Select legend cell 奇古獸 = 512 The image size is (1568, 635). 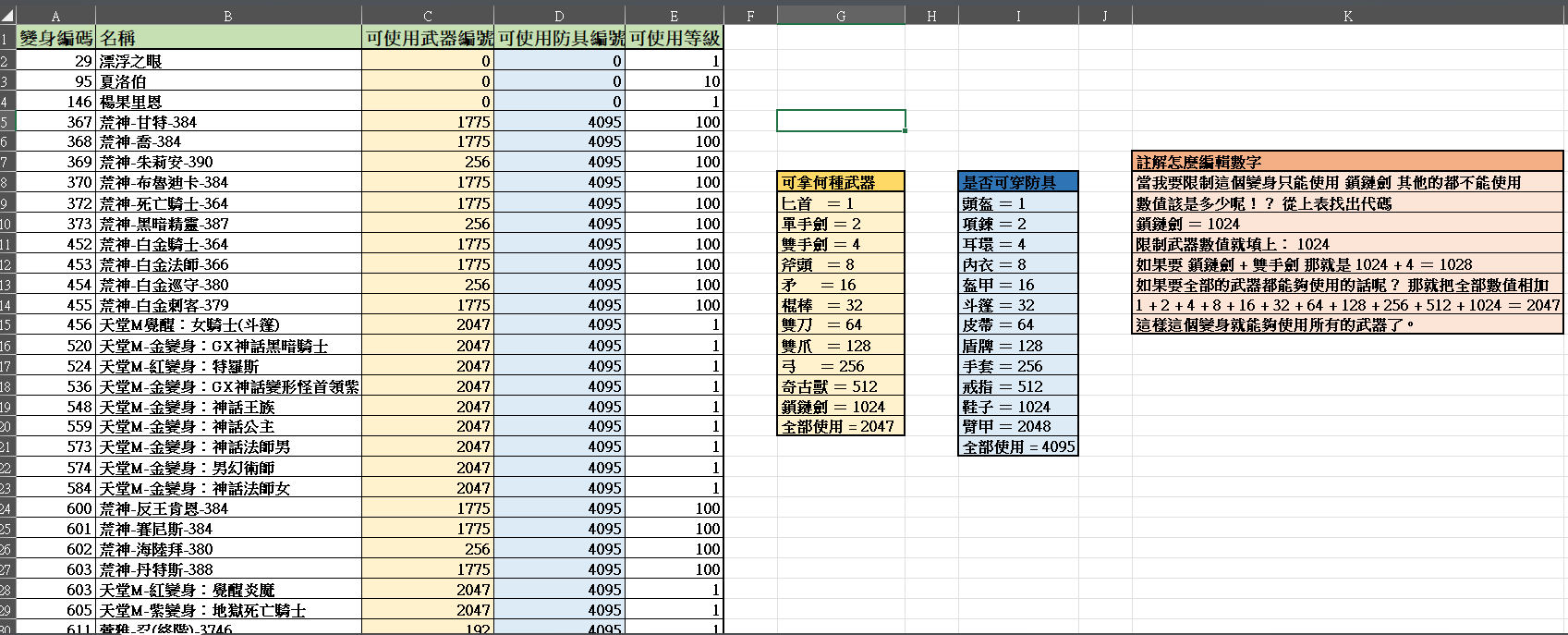tap(841, 386)
